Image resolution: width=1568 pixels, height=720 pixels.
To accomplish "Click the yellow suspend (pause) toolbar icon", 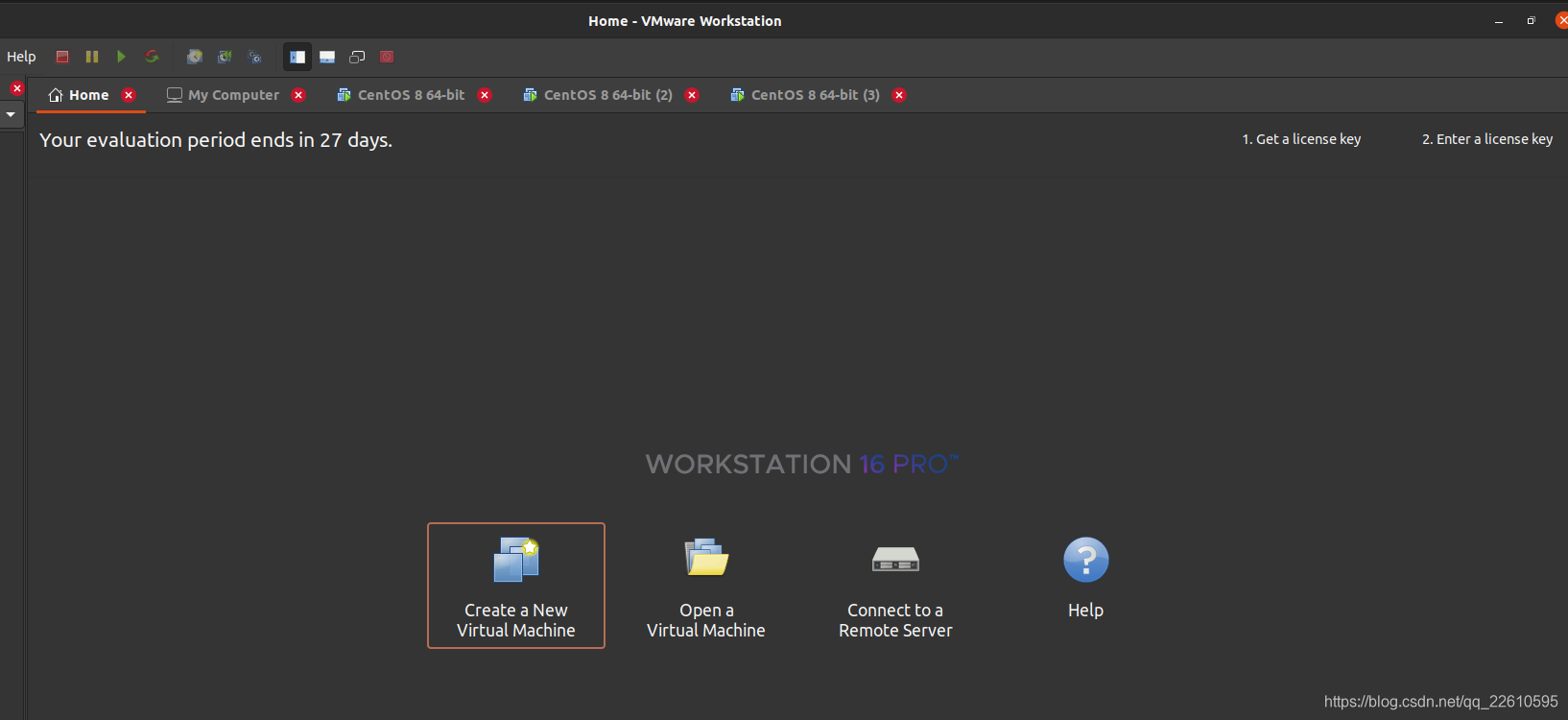I will click(x=92, y=57).
